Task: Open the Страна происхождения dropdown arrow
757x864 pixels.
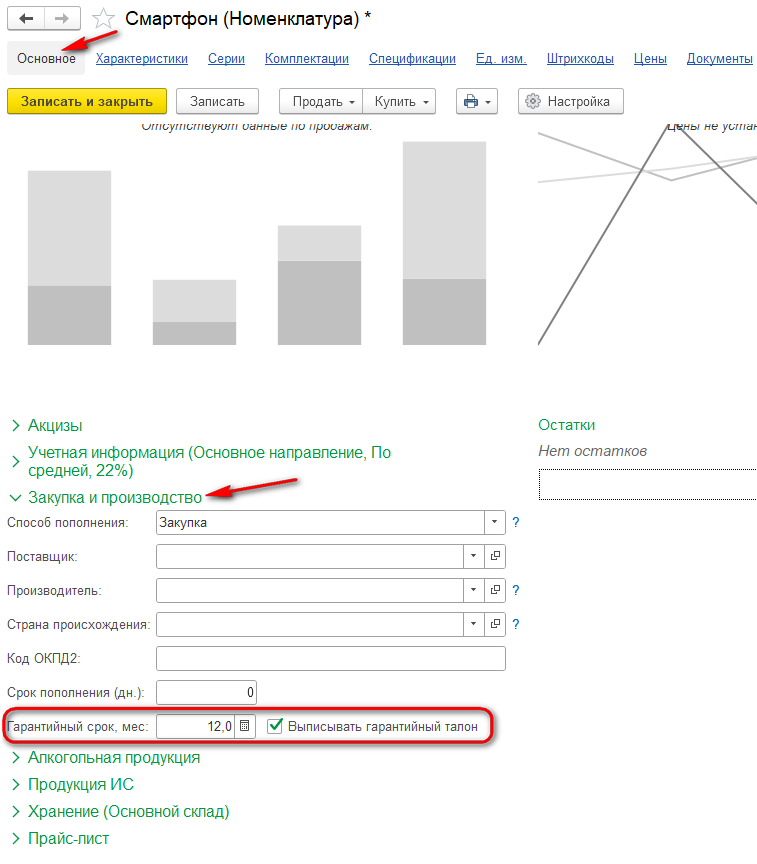Action: [474, 624]
